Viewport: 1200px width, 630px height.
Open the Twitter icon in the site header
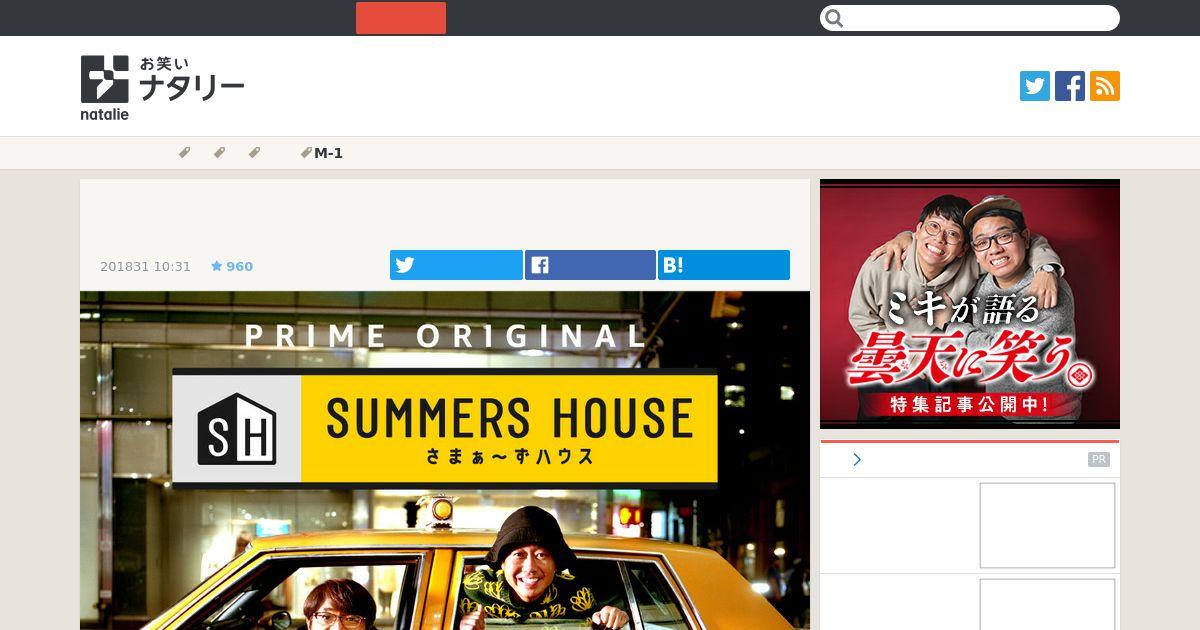pyautogui.click(x=1035, y=86)
